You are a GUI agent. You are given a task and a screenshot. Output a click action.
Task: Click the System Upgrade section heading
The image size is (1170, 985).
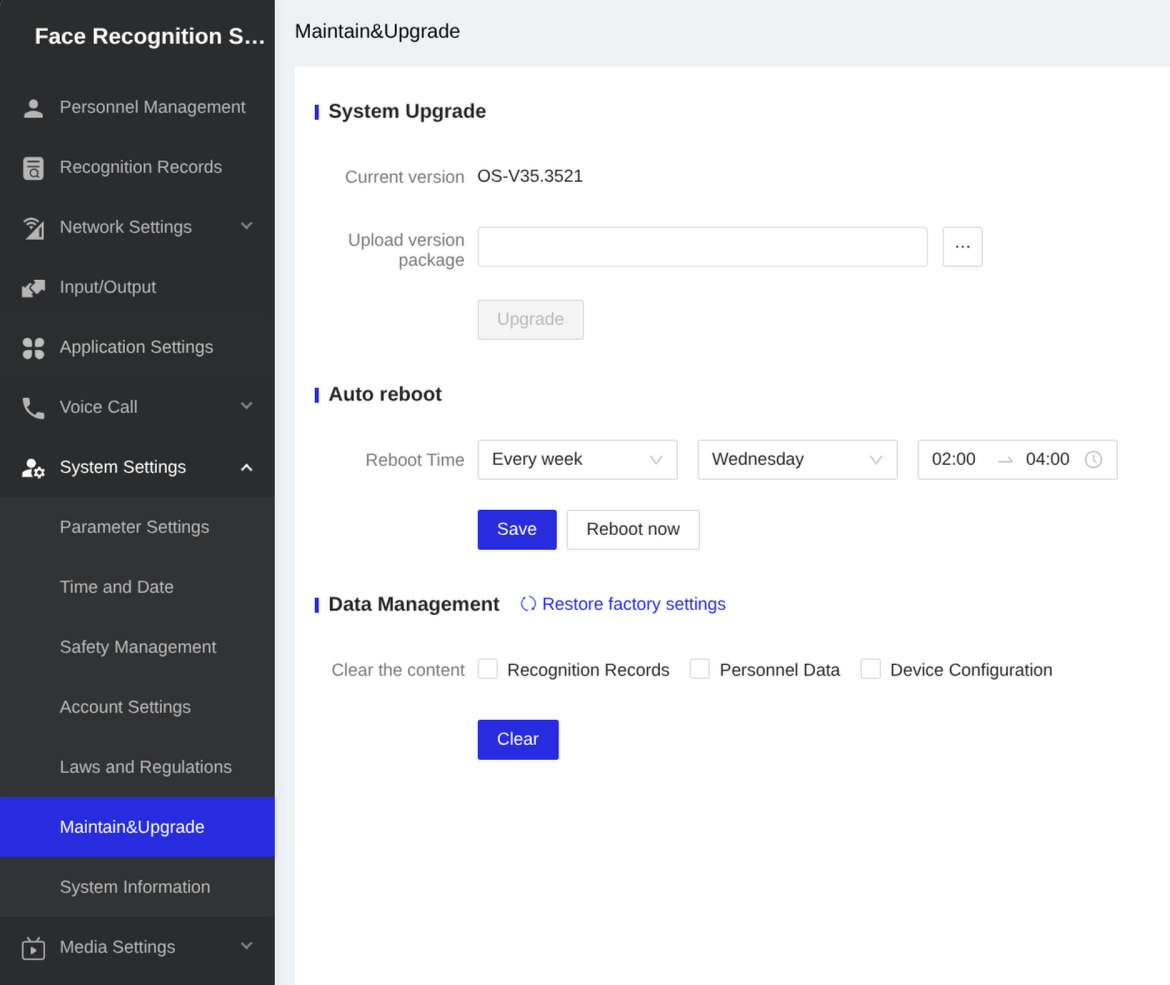[407, 111]
